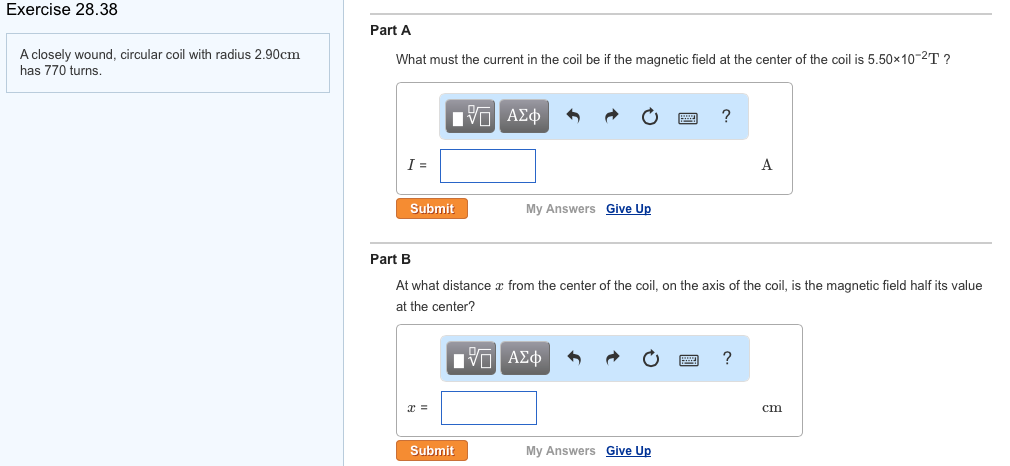Click the undo arrow in Part B
1010x466 pixels.
coord(574,359)
